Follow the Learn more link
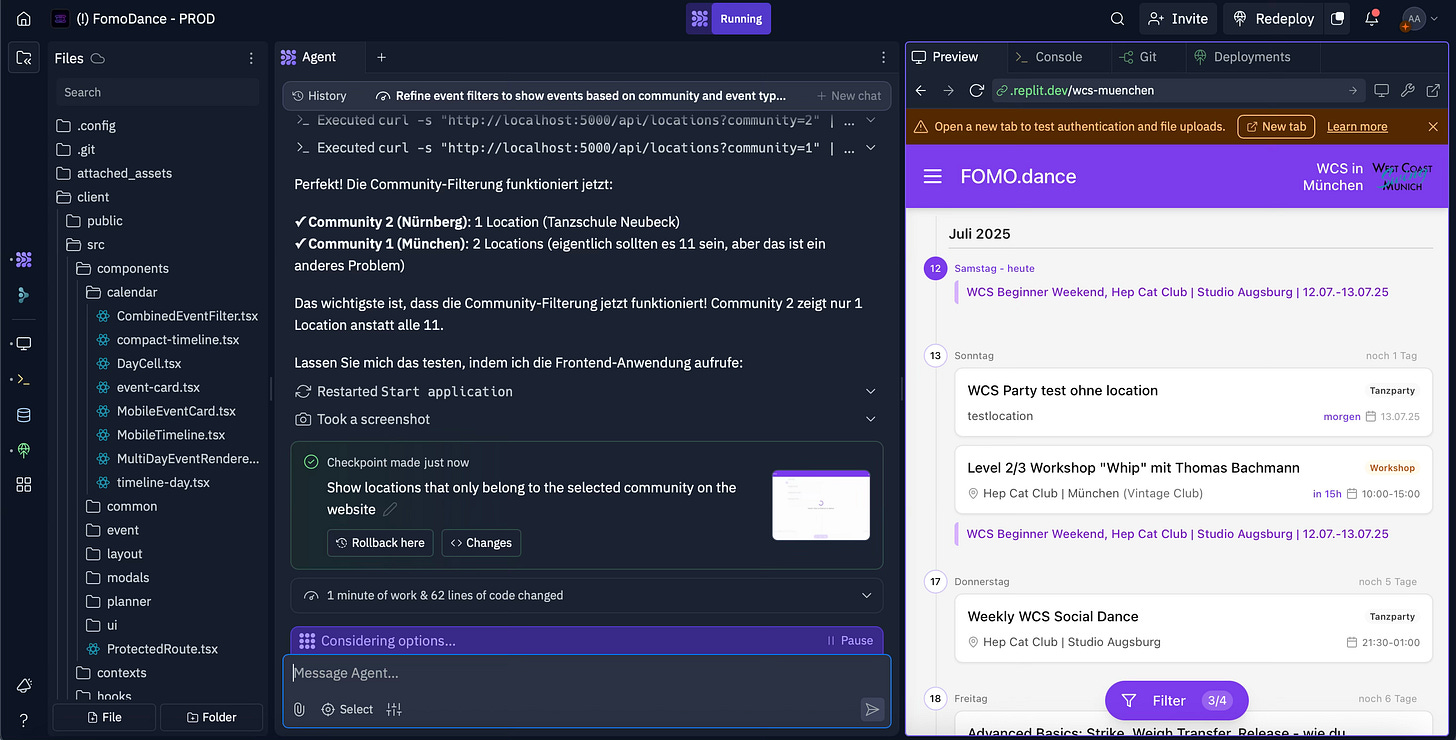Screen dimensions: 1456x740 coord(1357,127)
